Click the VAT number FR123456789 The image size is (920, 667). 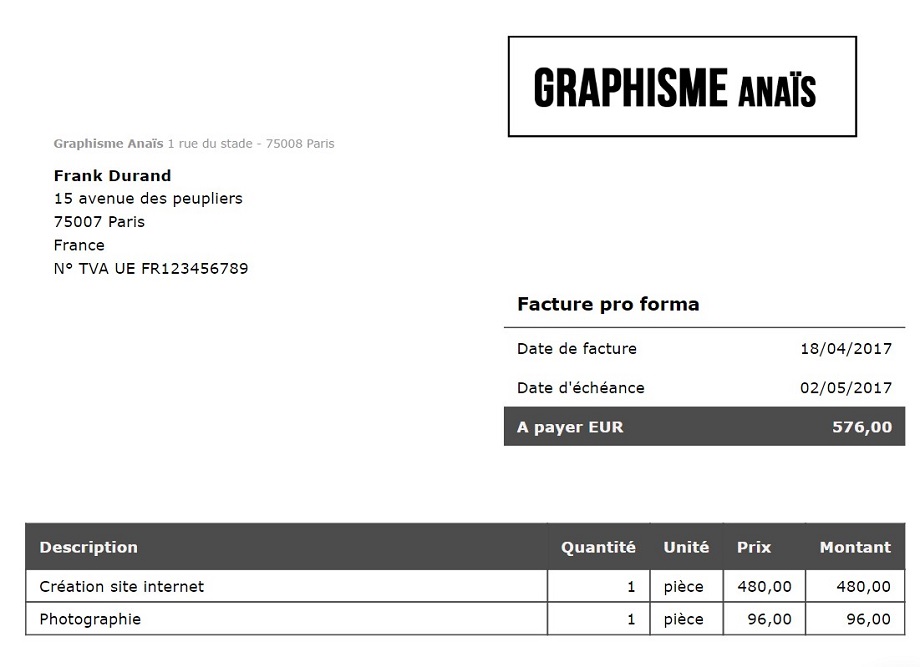pos(151,269)
